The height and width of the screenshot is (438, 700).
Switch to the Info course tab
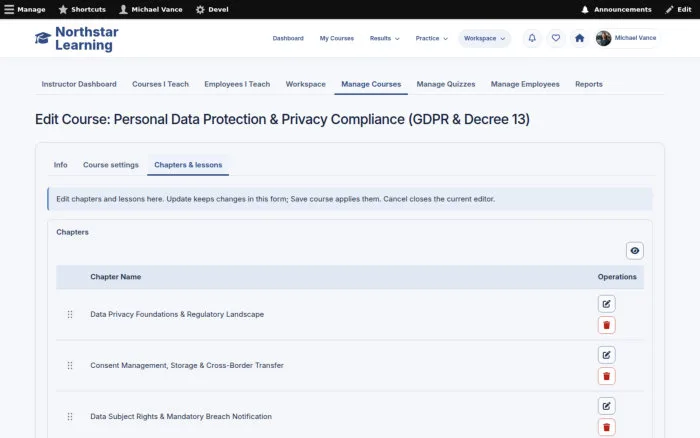click(60, 165)
